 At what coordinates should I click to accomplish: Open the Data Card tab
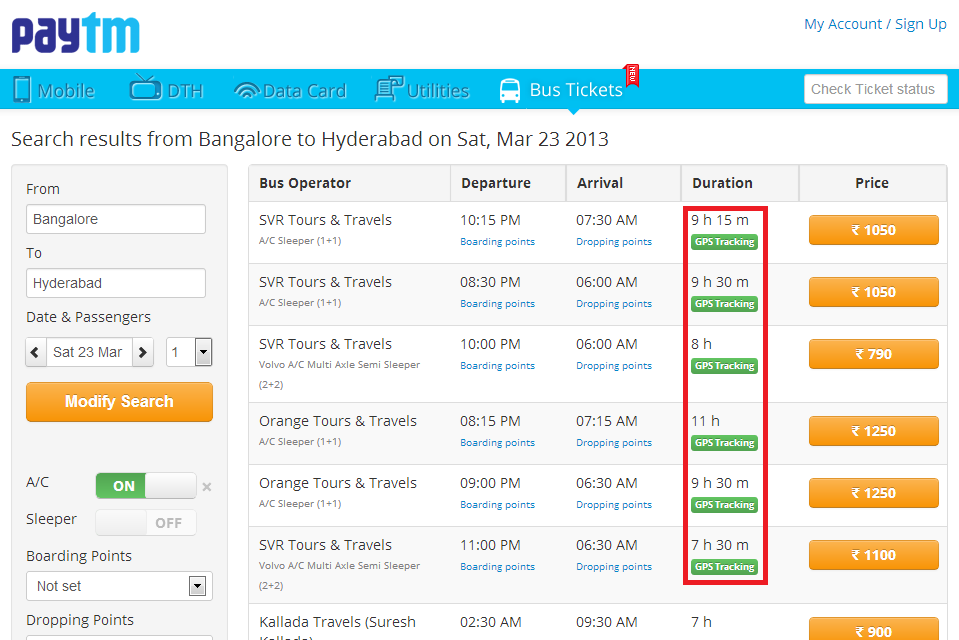[x=291, y=91]
